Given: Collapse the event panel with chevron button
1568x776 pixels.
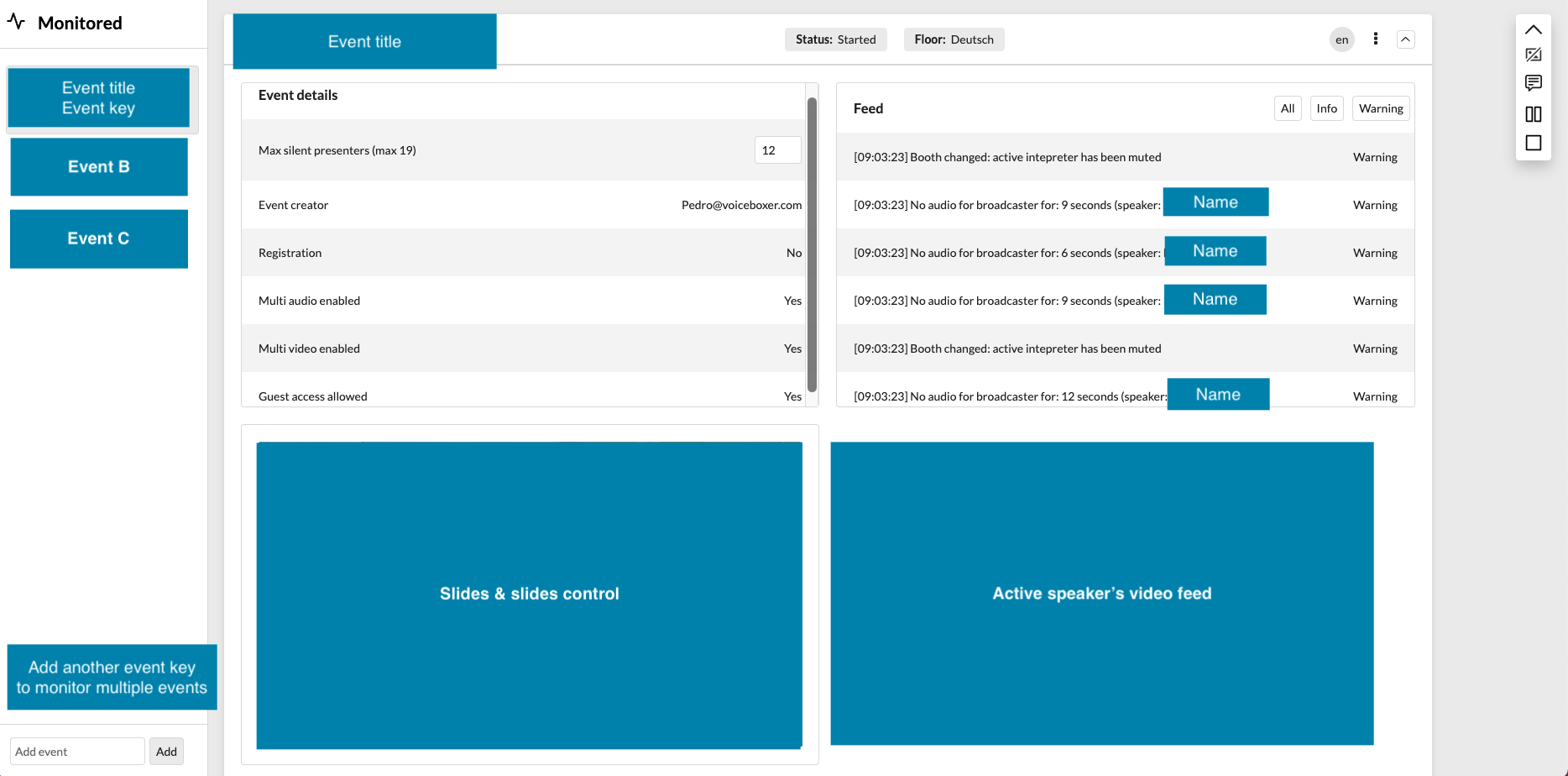Looking at the screenshot, I should [1405, 39].
